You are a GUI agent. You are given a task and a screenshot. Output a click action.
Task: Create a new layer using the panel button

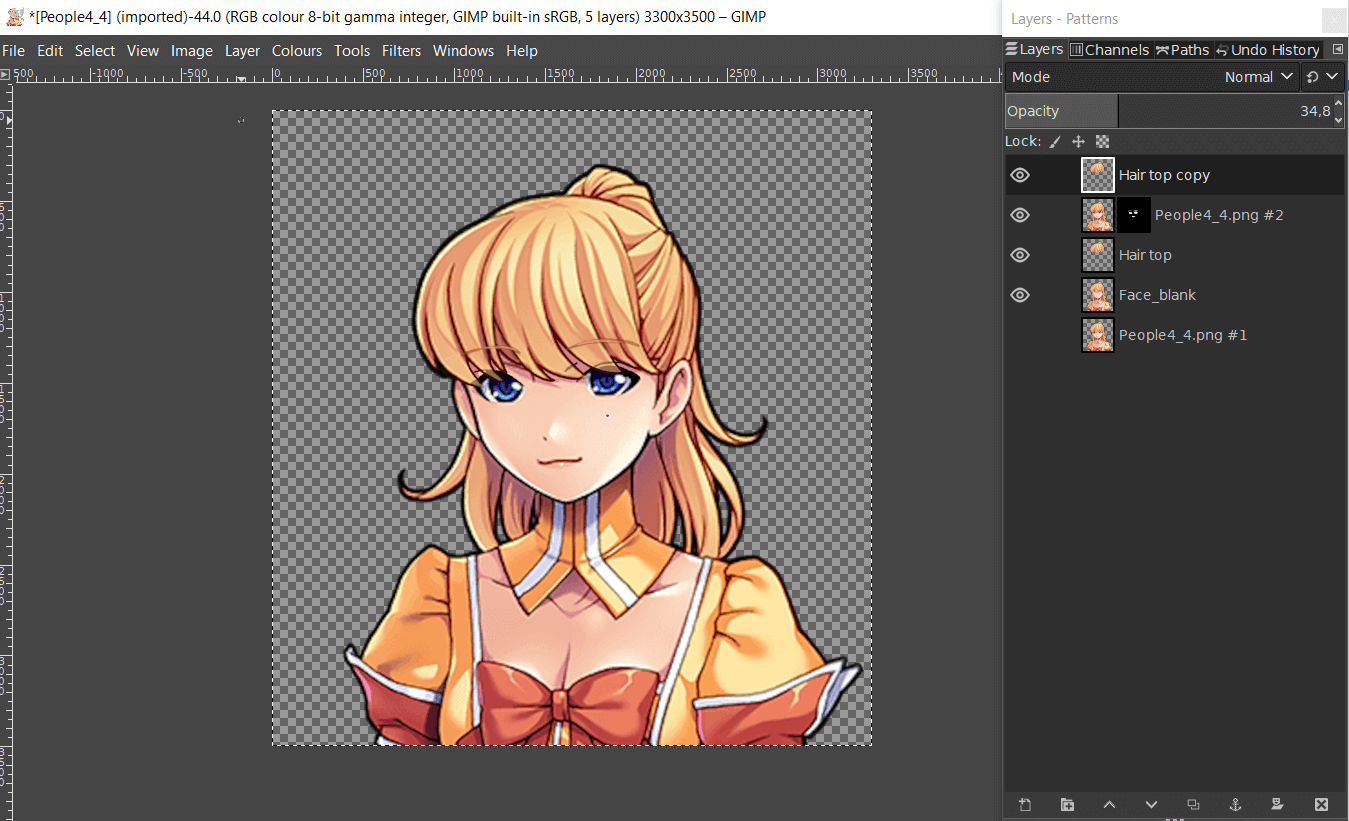[x=1025, y=804]
